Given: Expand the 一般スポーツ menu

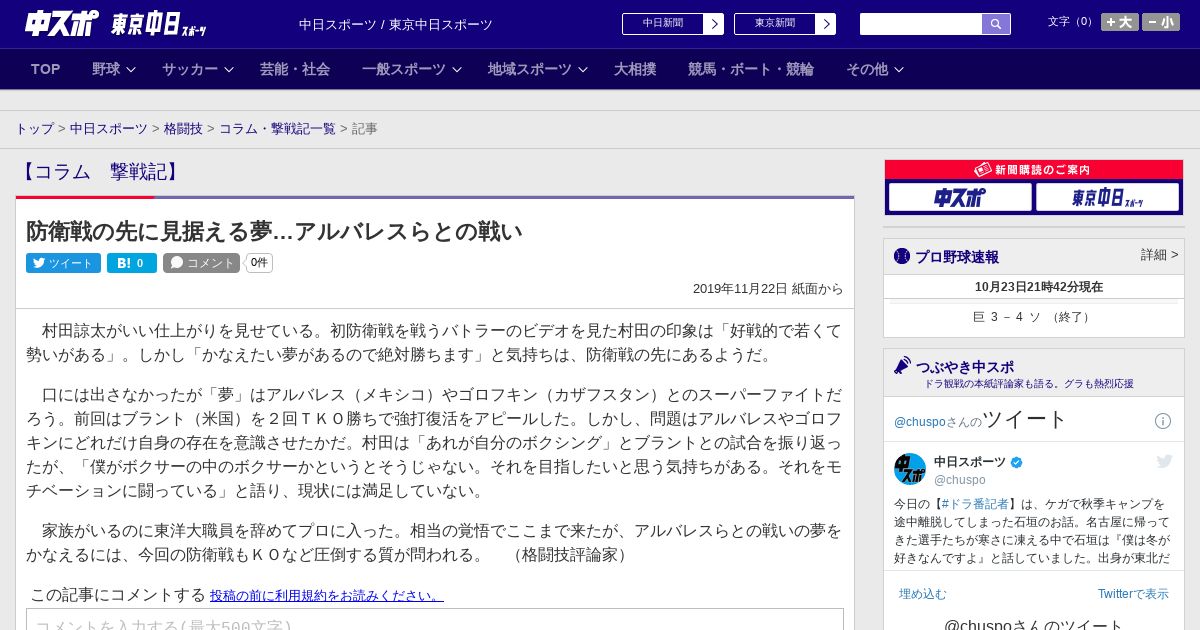Looking at the screenshot, I should click(x=412, y=69).
